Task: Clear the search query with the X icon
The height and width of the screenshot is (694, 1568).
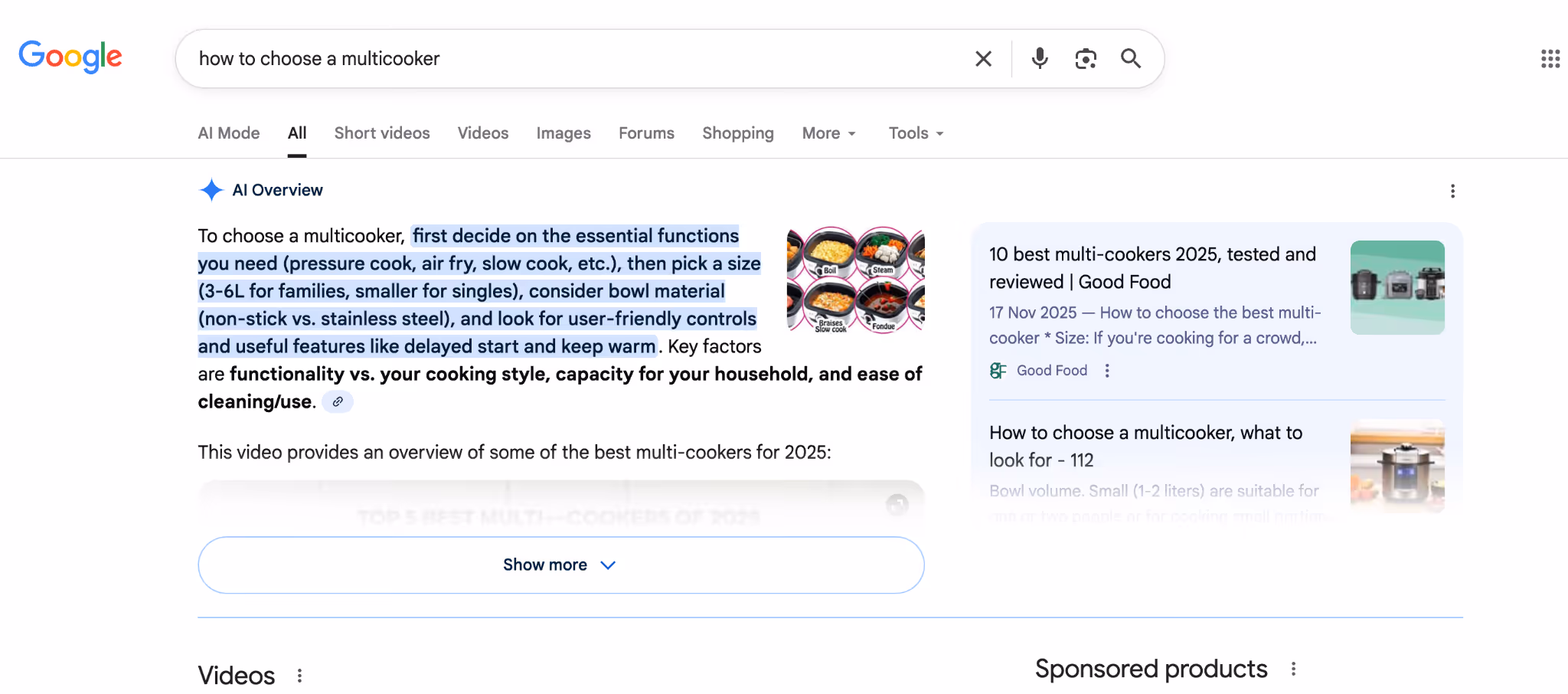Action: (x=983, y=58)
